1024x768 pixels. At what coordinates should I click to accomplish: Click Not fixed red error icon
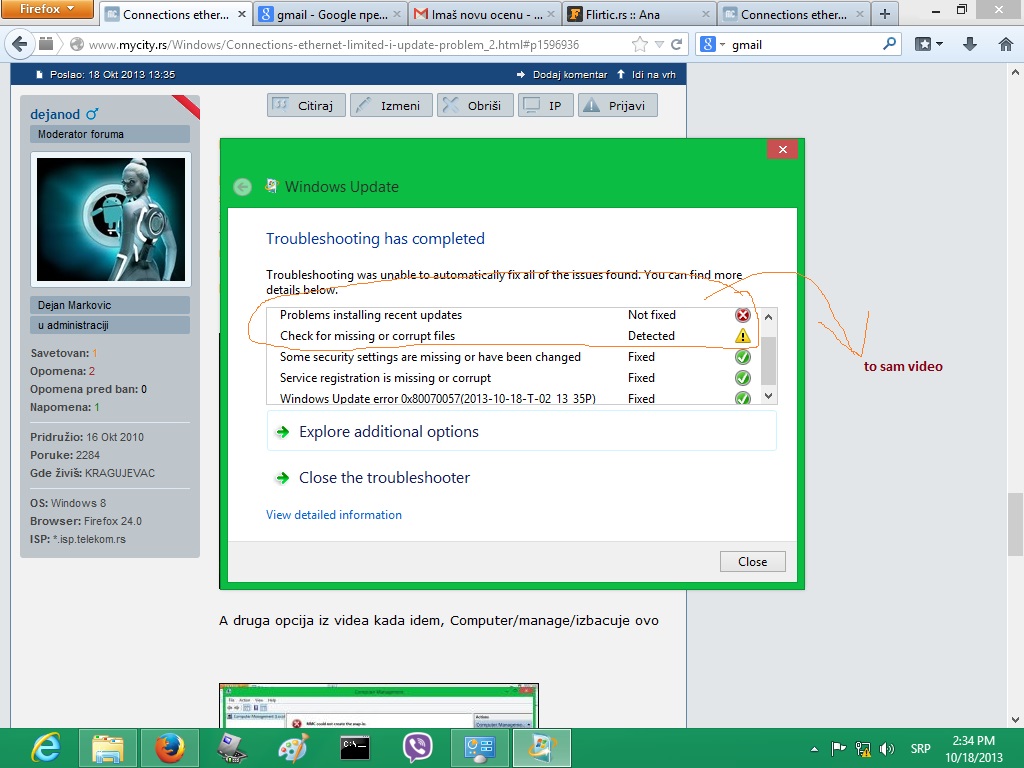coord(743,315)
